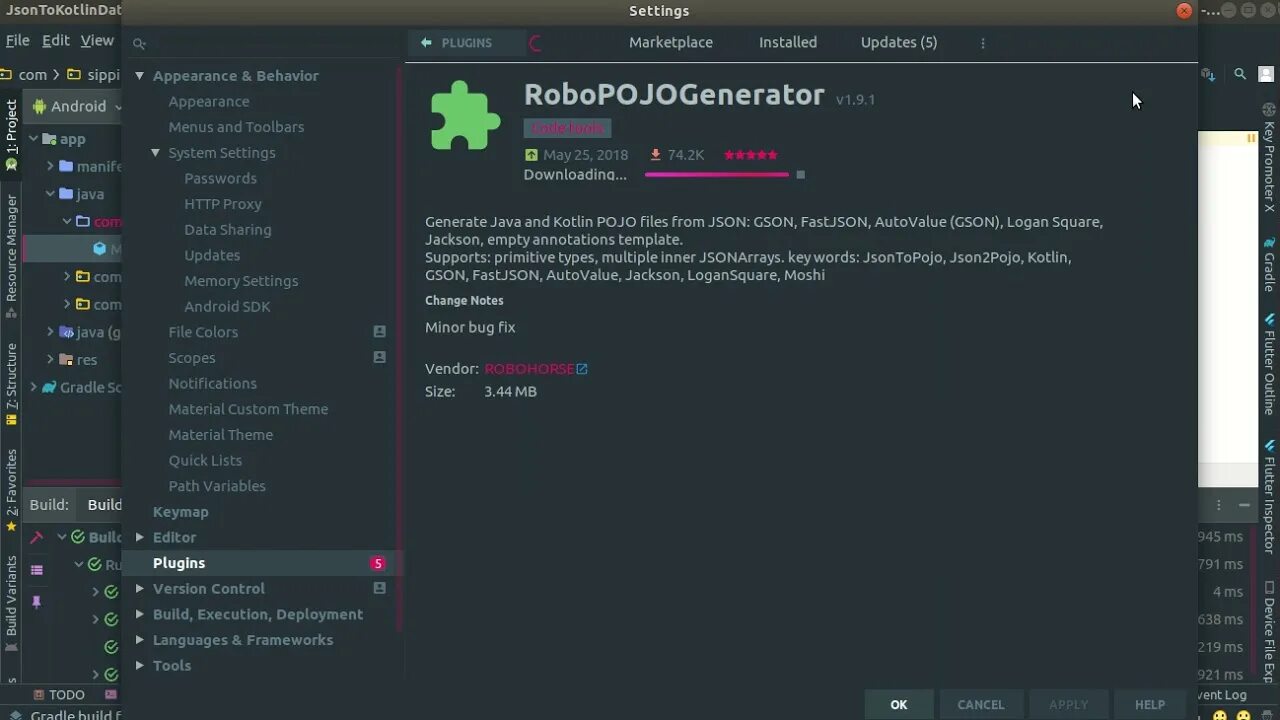
Task: Open the Gradle side panel
Action: 1269,264
